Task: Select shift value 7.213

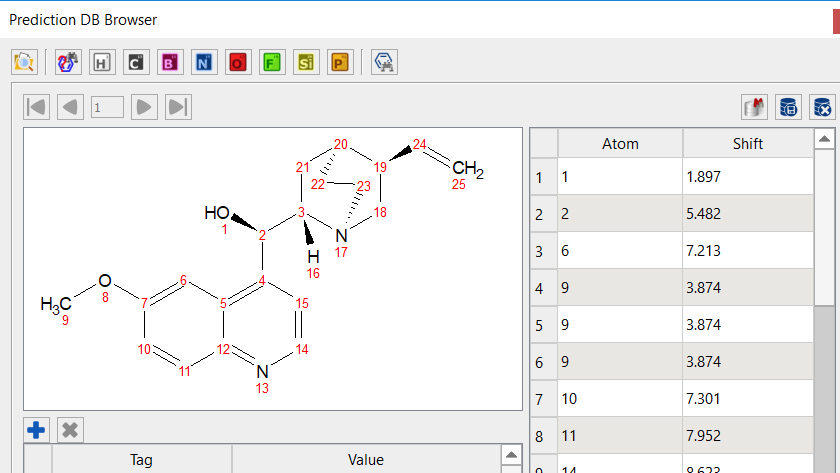Action: [748, 251]
